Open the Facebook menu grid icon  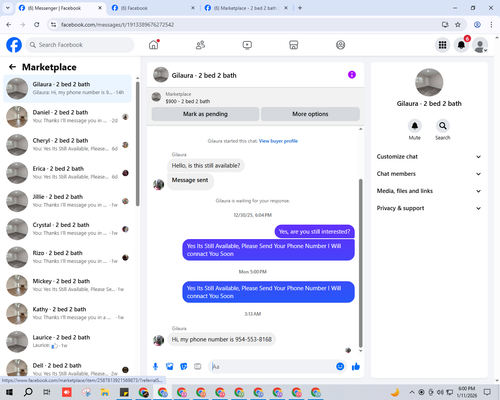coord(442,45)
